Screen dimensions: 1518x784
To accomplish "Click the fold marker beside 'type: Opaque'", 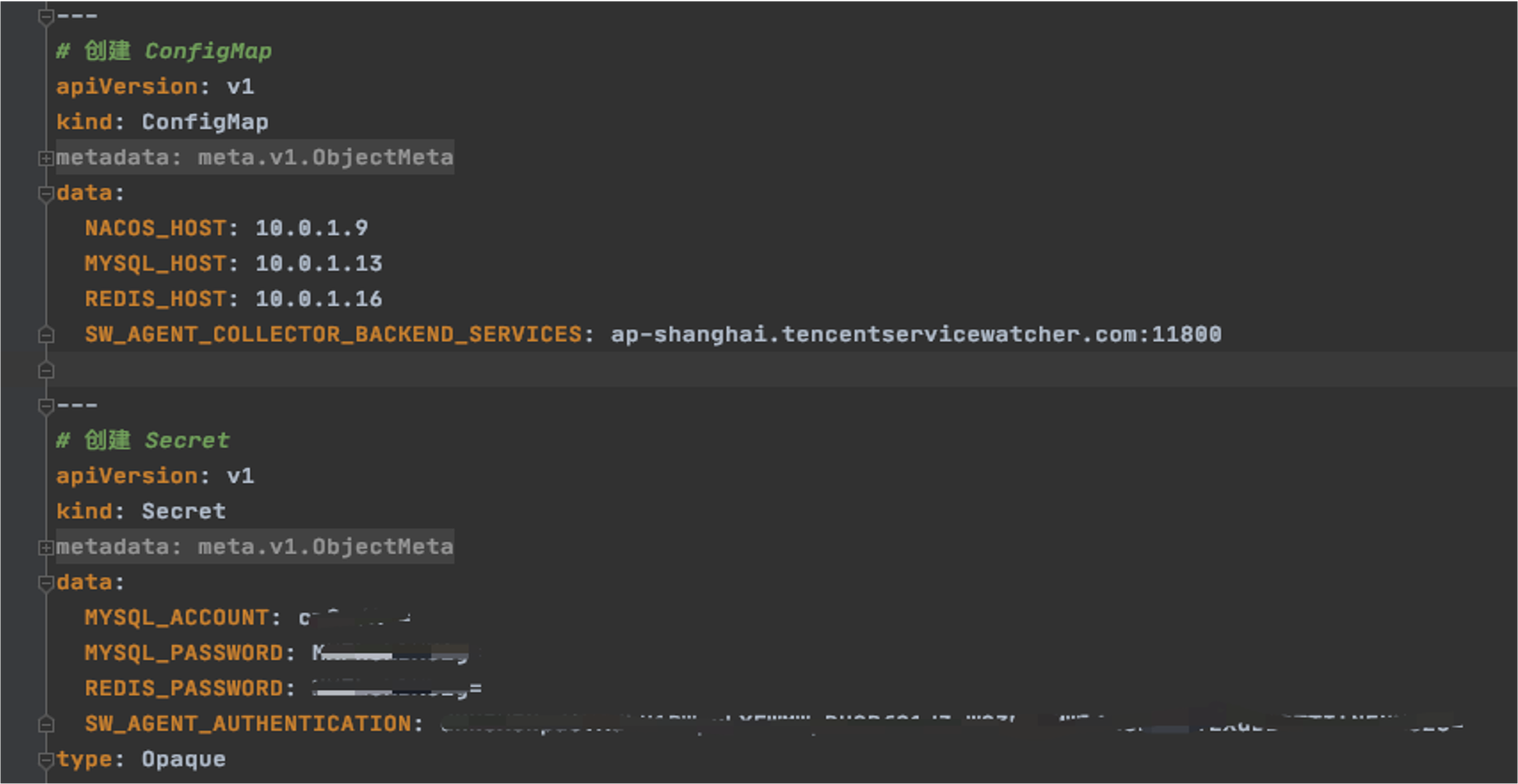I will pyautogui.click(x=45, y=760).
